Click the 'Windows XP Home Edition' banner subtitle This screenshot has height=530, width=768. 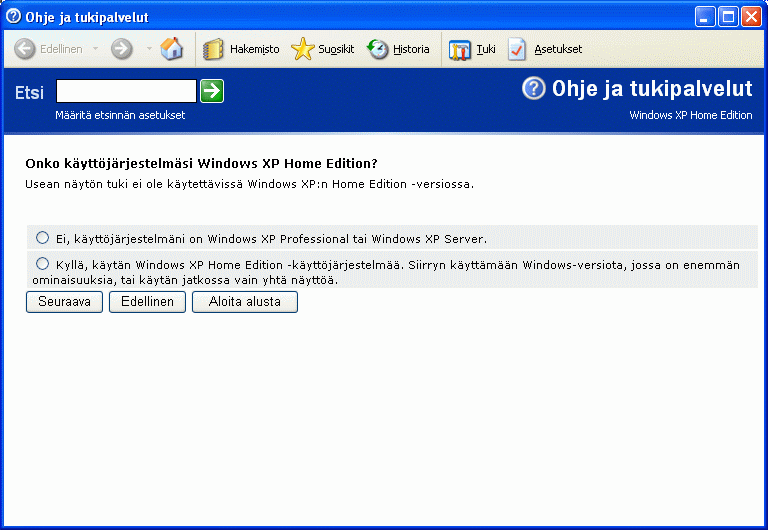(691, 115)
